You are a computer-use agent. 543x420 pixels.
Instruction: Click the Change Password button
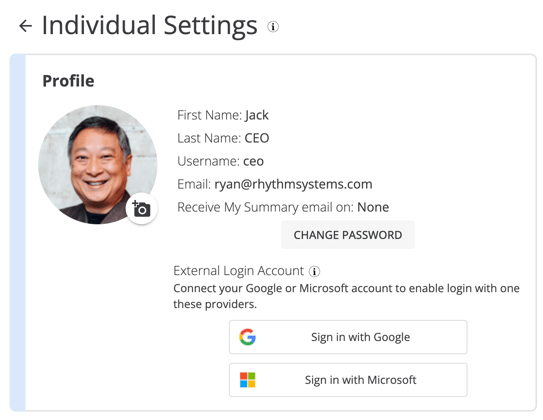tap(348, 235)
